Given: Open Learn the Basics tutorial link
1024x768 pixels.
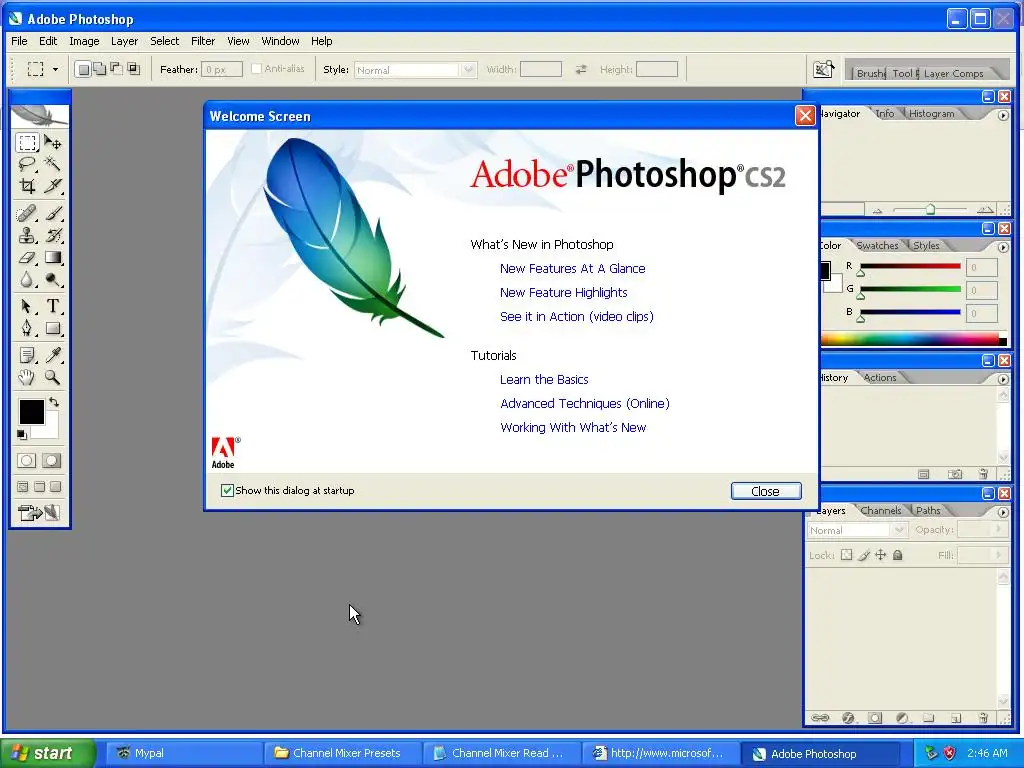Looking at the screenshot, I should [x=544, y=379].
